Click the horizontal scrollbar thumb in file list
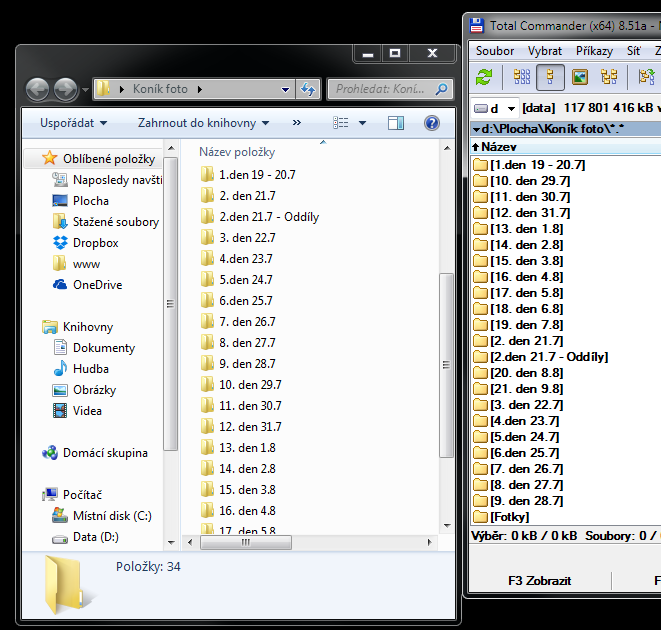Viewport: 661px width, 630px height. [x=246, y=542]
